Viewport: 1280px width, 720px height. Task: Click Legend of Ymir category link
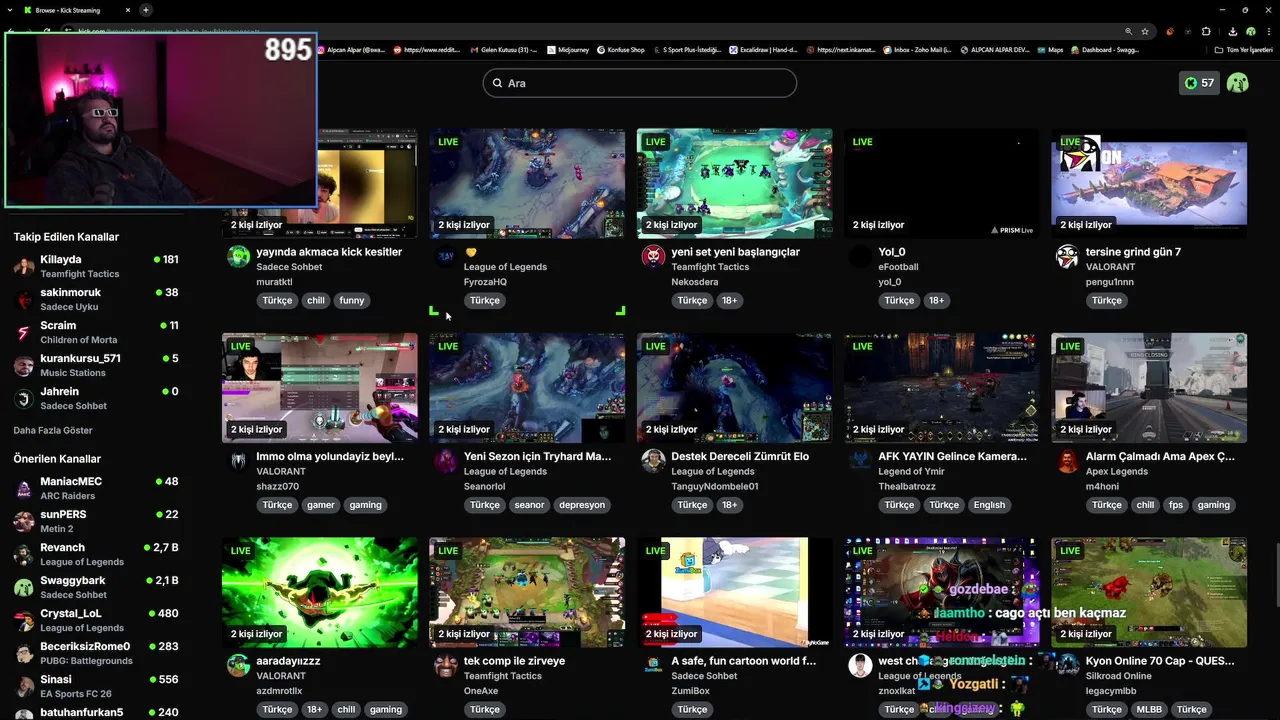tap(911, 471)
